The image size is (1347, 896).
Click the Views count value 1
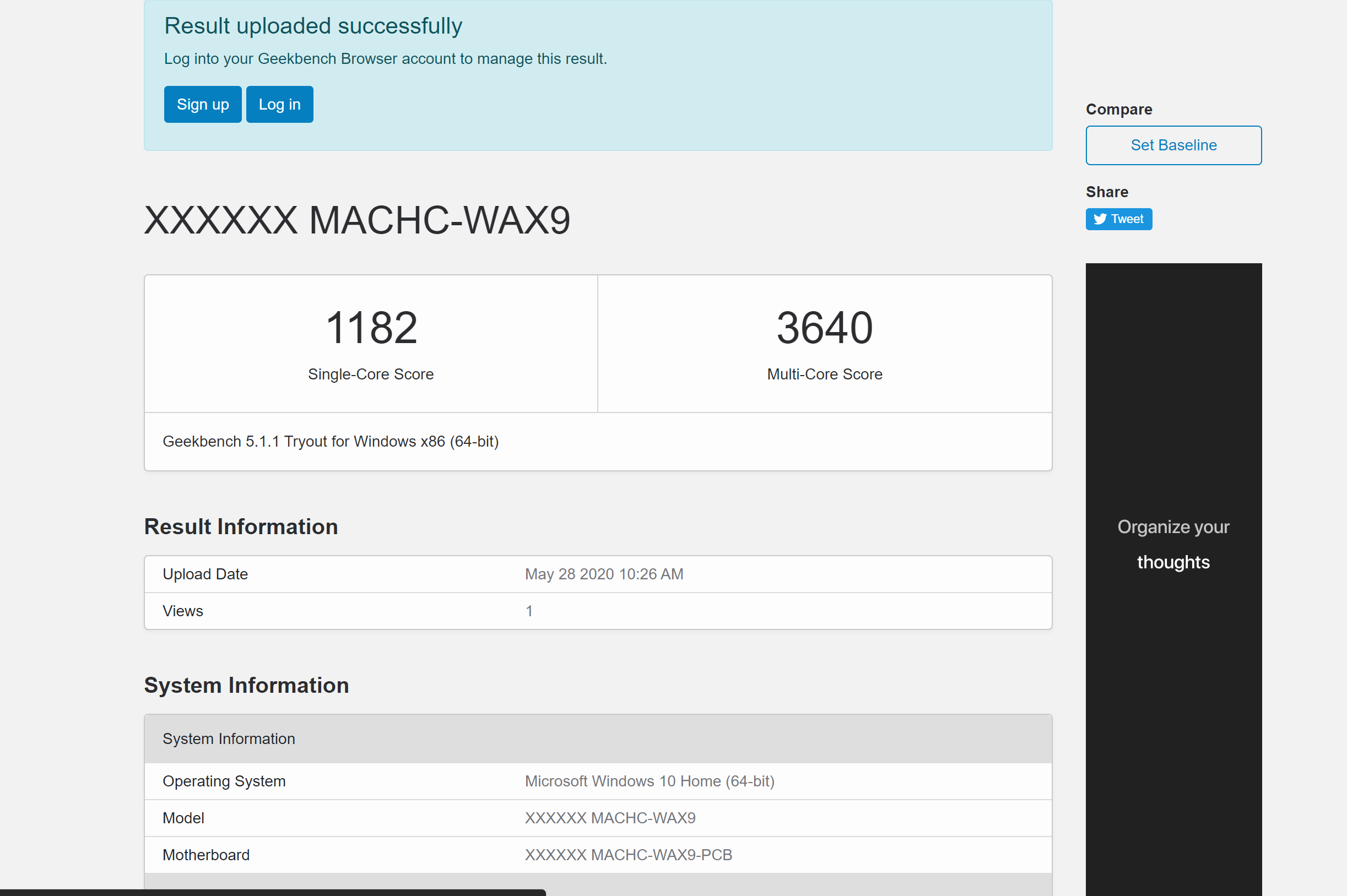[529, 611]
